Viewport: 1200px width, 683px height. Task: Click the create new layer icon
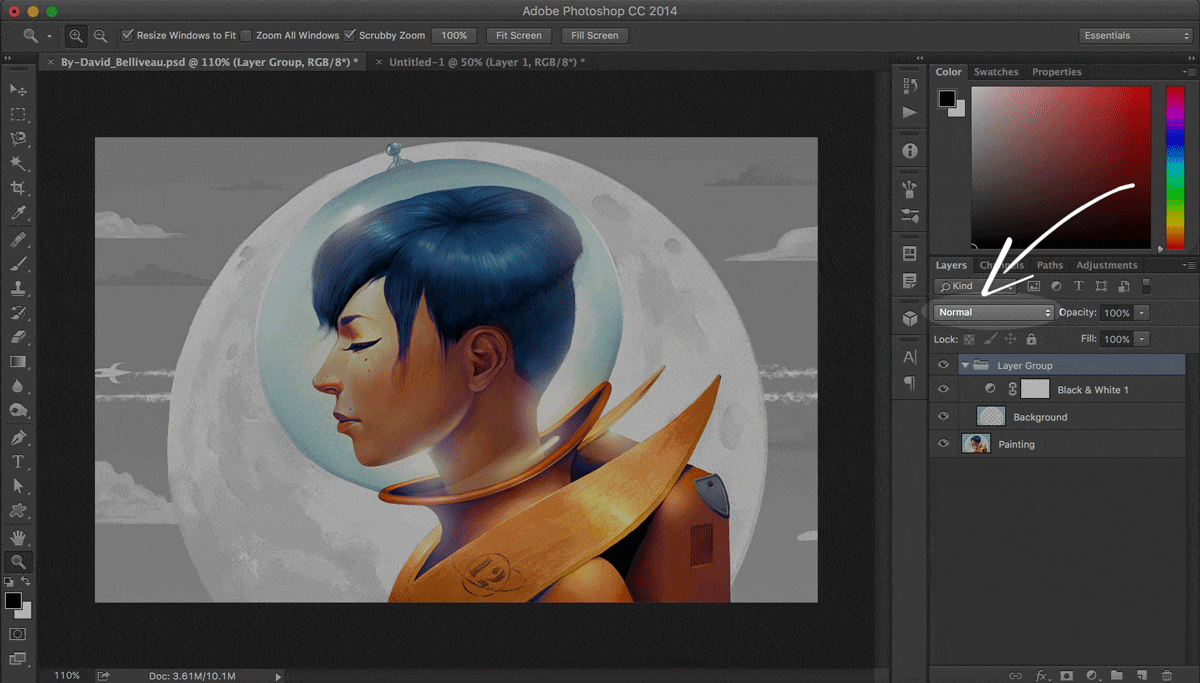1142,676
